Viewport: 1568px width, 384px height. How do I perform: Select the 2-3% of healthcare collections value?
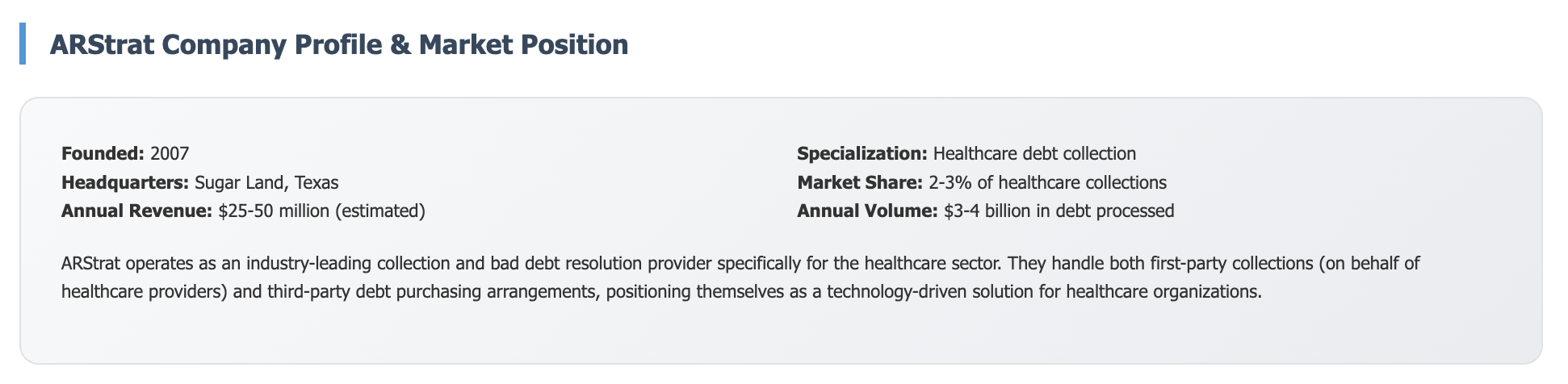pyautogui.click(x=1047, y=182)
